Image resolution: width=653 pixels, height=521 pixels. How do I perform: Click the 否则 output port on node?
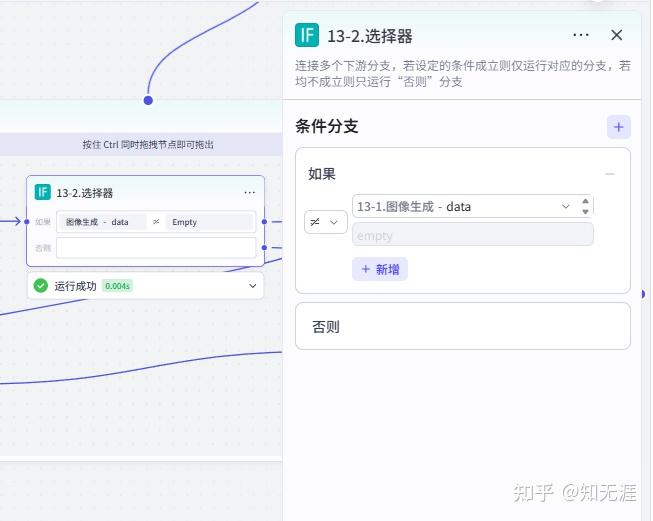click(264, 248)
